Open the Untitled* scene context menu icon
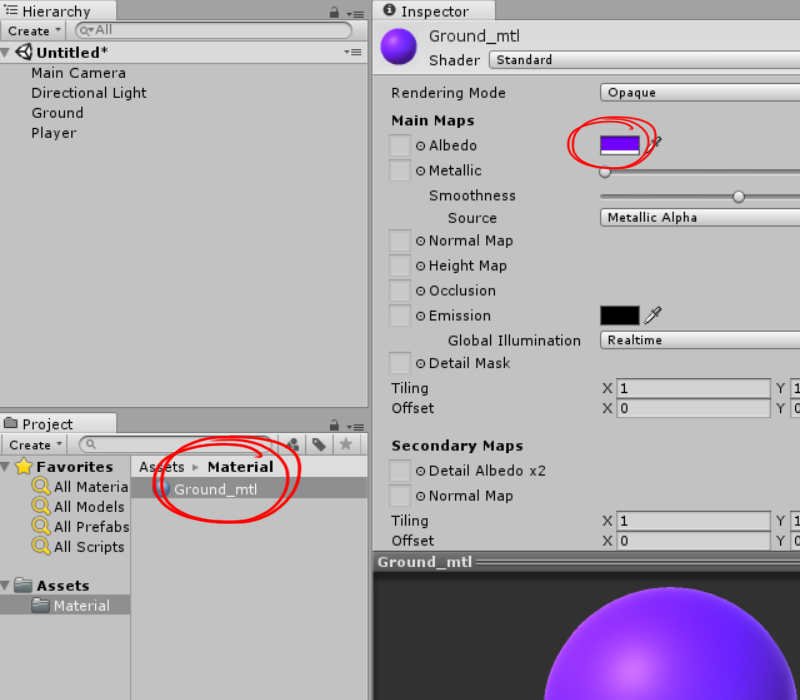This screenshot has height=700, width=800. tap(353, 52)
